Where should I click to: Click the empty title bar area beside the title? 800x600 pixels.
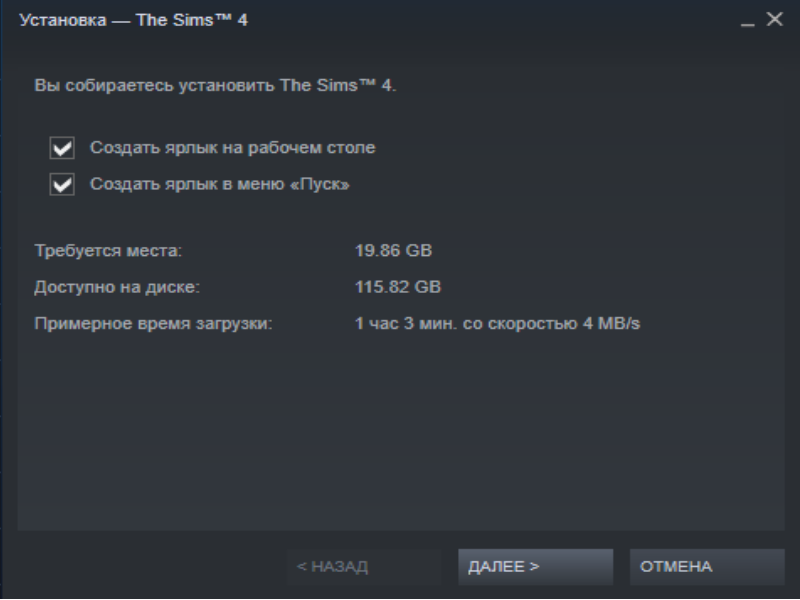click(x=490, y=20)
